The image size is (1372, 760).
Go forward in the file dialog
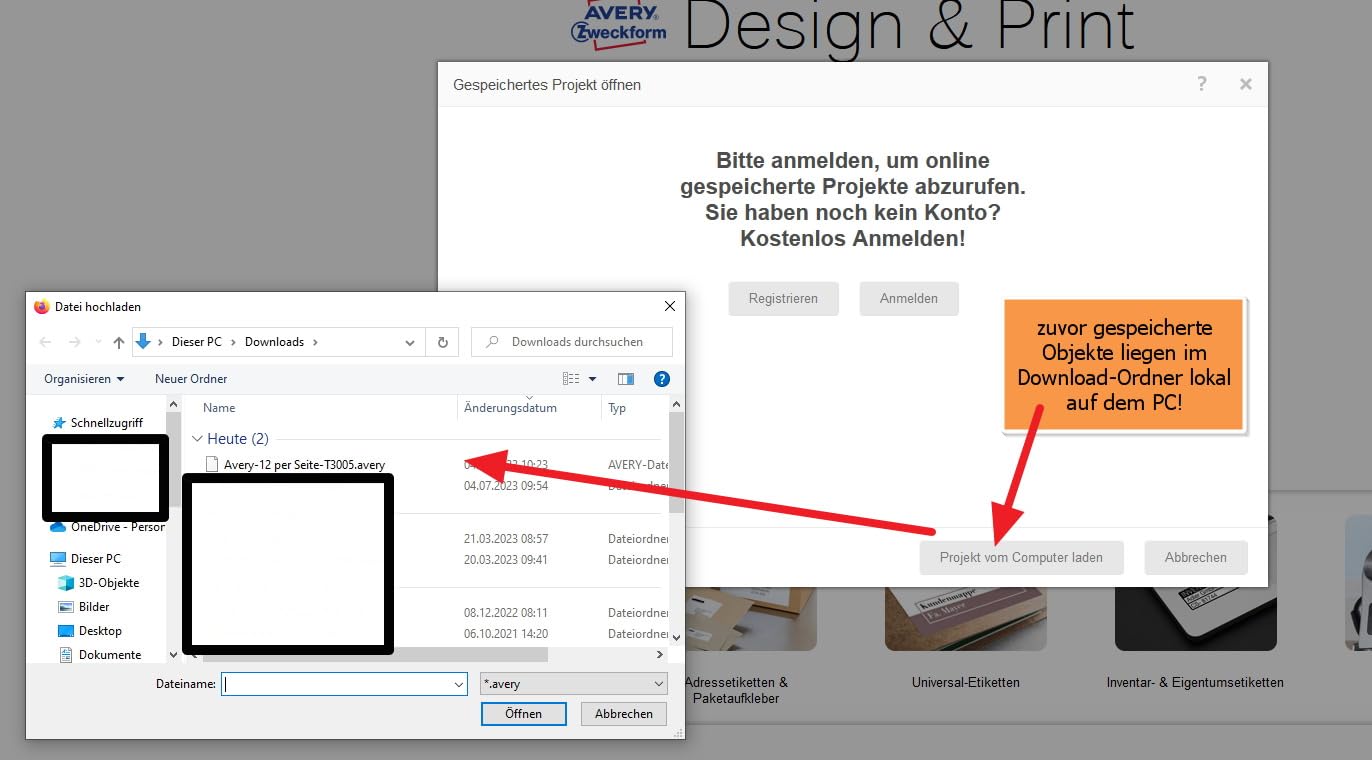74,342
